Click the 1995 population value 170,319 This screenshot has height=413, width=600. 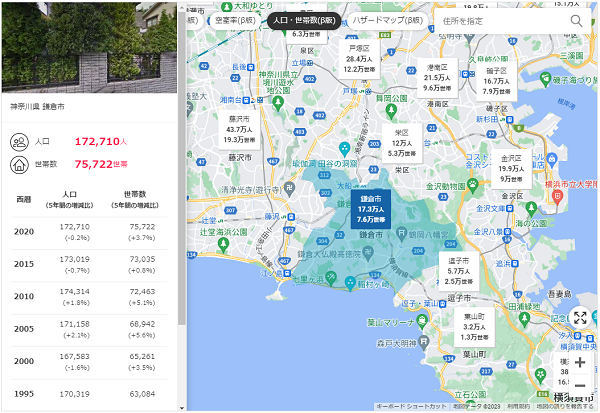75,394
